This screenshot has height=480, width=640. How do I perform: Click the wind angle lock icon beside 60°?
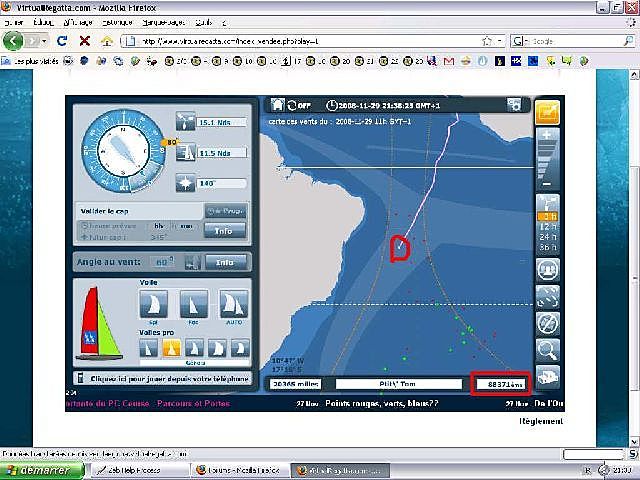192,262
